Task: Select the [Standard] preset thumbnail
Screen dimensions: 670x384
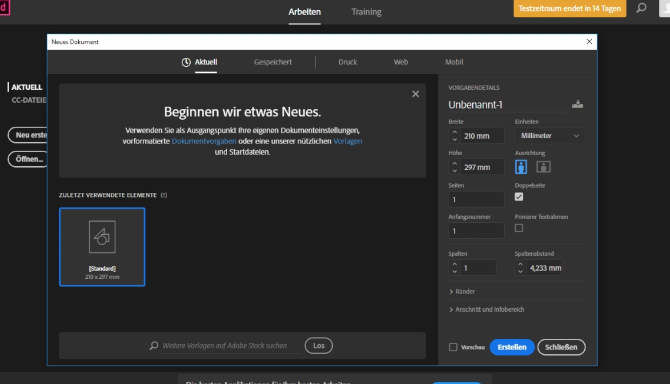Action: click(102, 247)
